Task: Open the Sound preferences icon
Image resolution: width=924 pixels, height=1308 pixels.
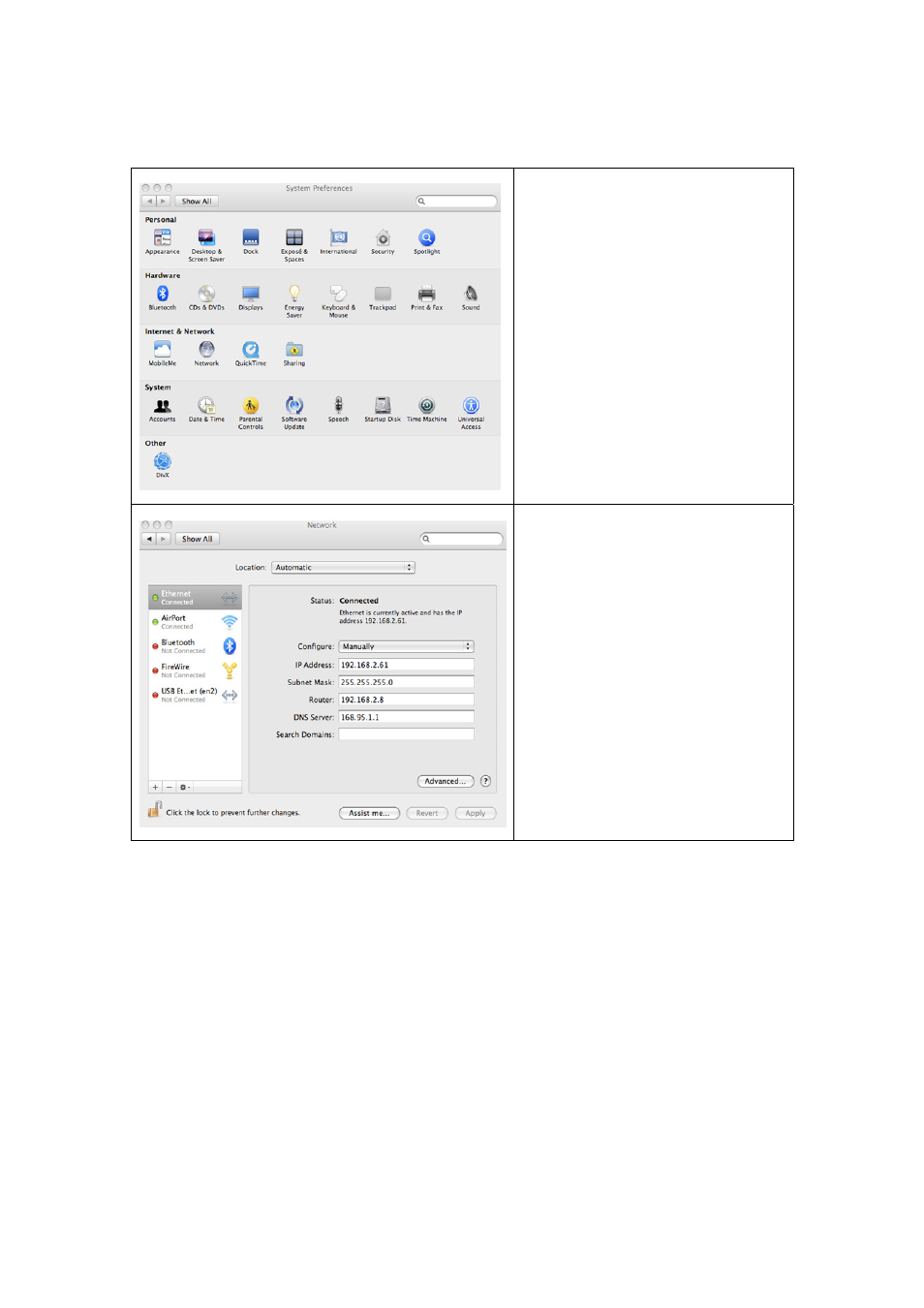Action: click(x=471, y=294)
